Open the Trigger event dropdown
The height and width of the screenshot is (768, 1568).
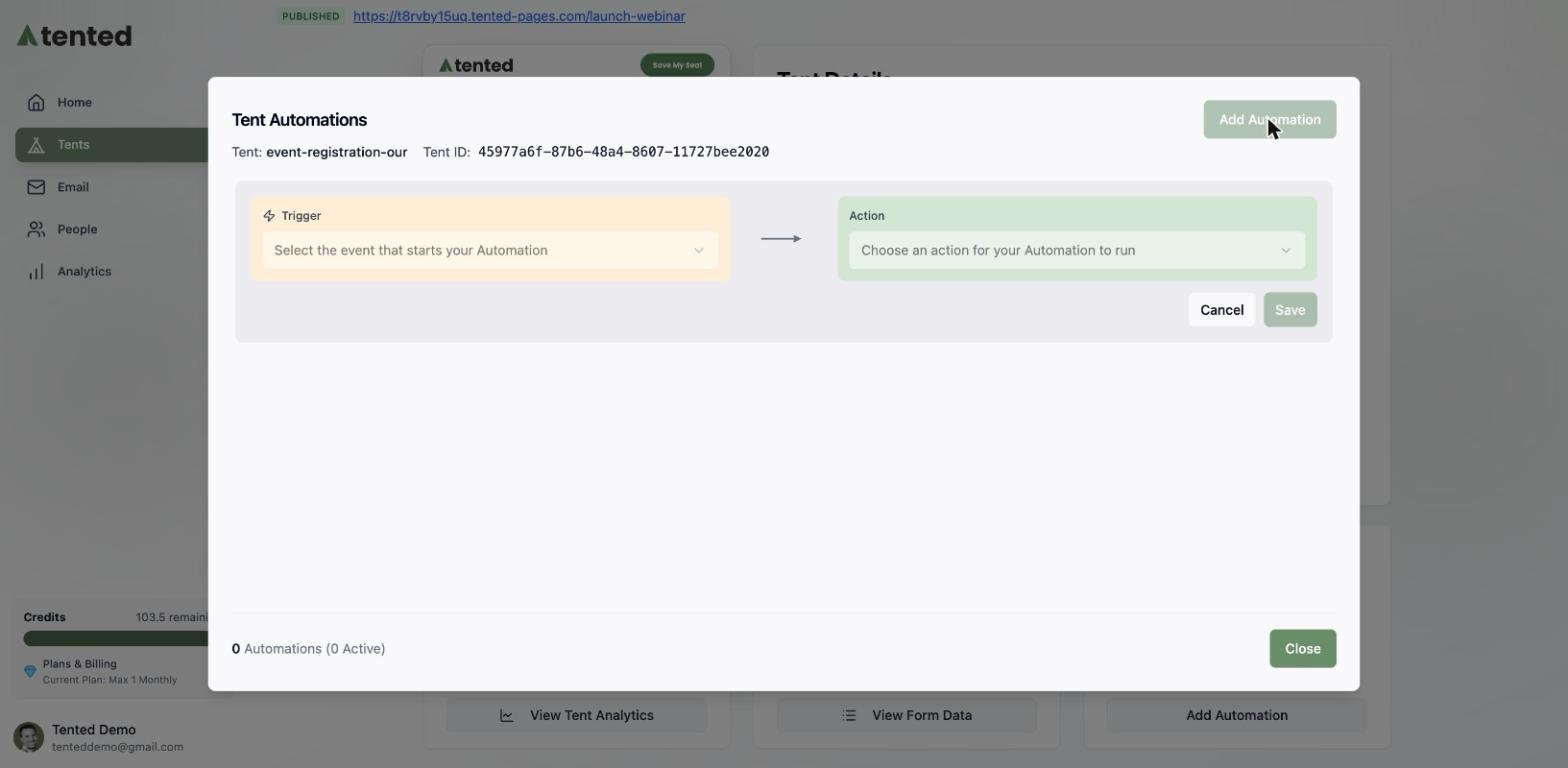tap(490, 250)
